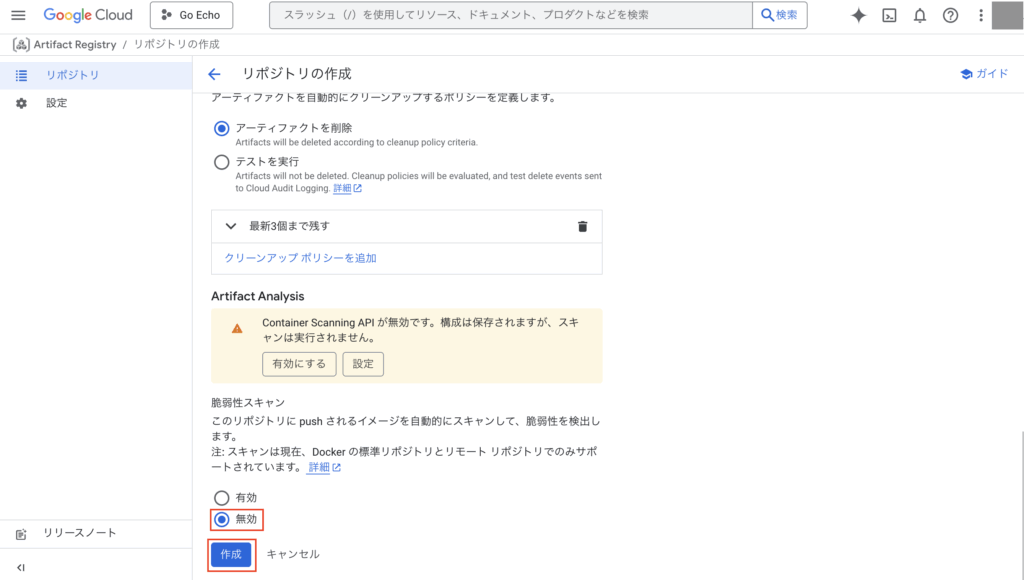This screenshot has width=1024, height=580.
Task: Open the notifications bell
Action: click(920, 15)
